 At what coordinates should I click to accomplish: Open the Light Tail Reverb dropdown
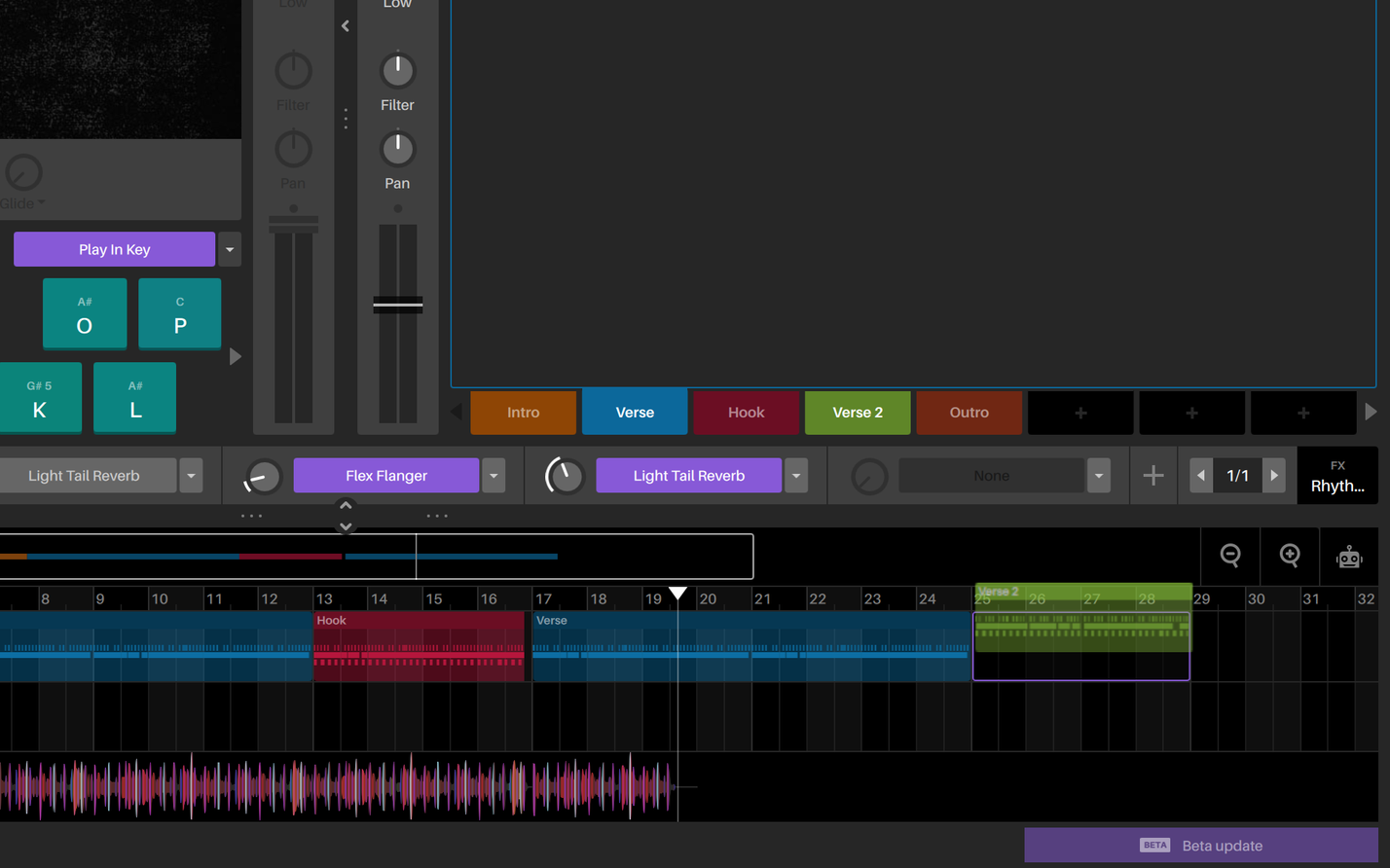796,476
